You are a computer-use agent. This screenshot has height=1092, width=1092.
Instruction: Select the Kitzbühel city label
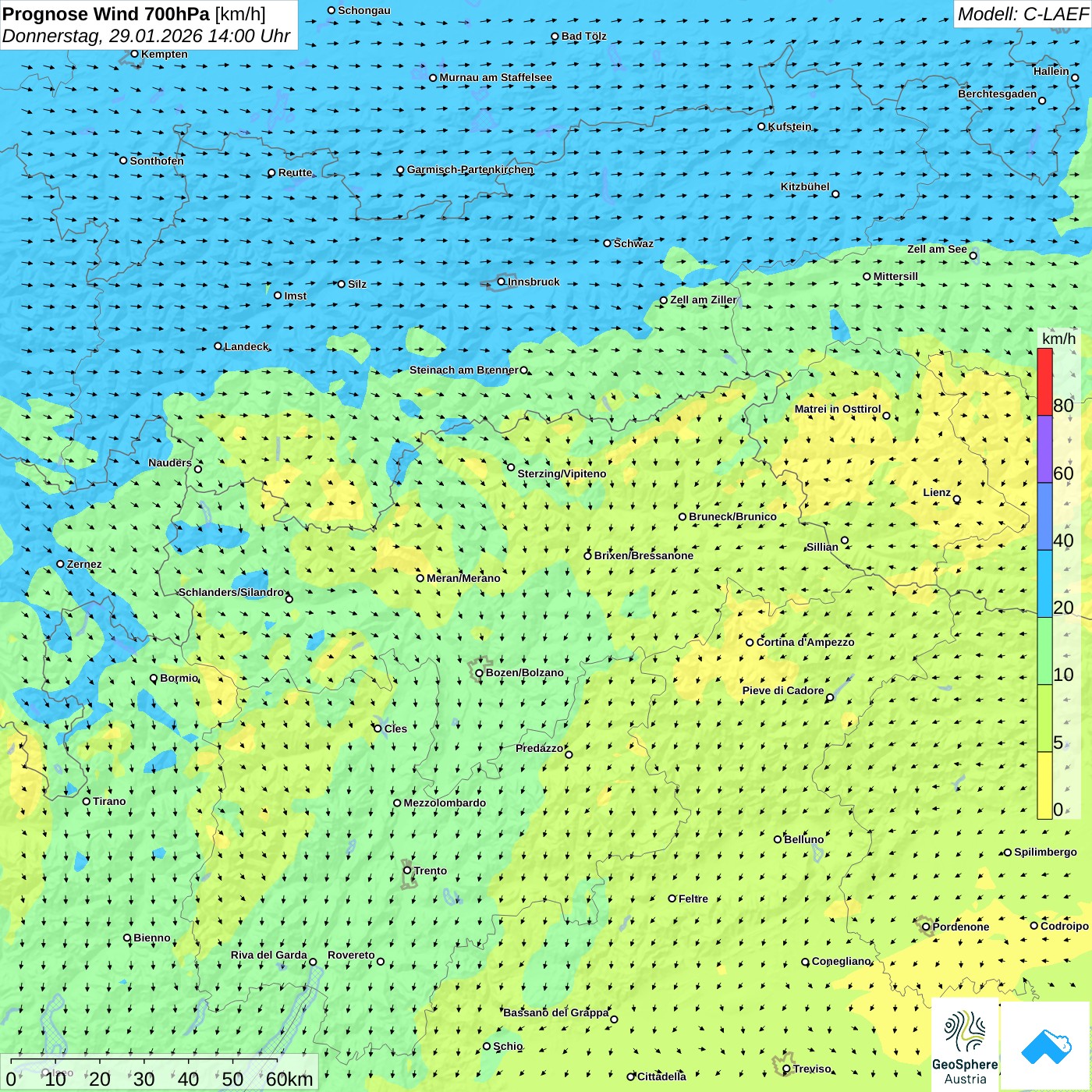[805, 186]
